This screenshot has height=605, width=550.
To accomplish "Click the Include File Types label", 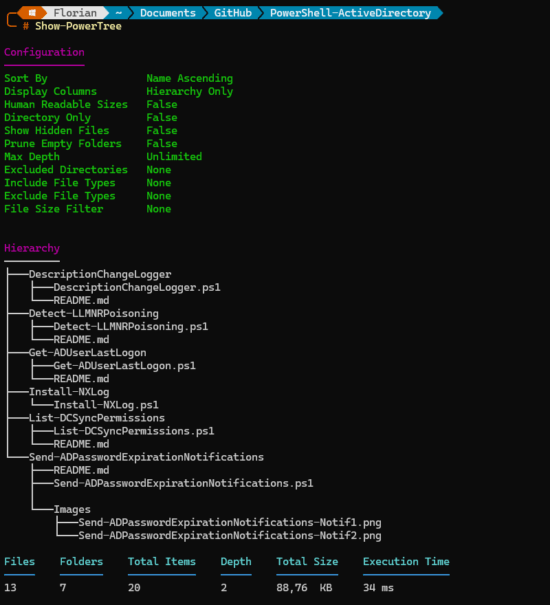I will [60, 183].
